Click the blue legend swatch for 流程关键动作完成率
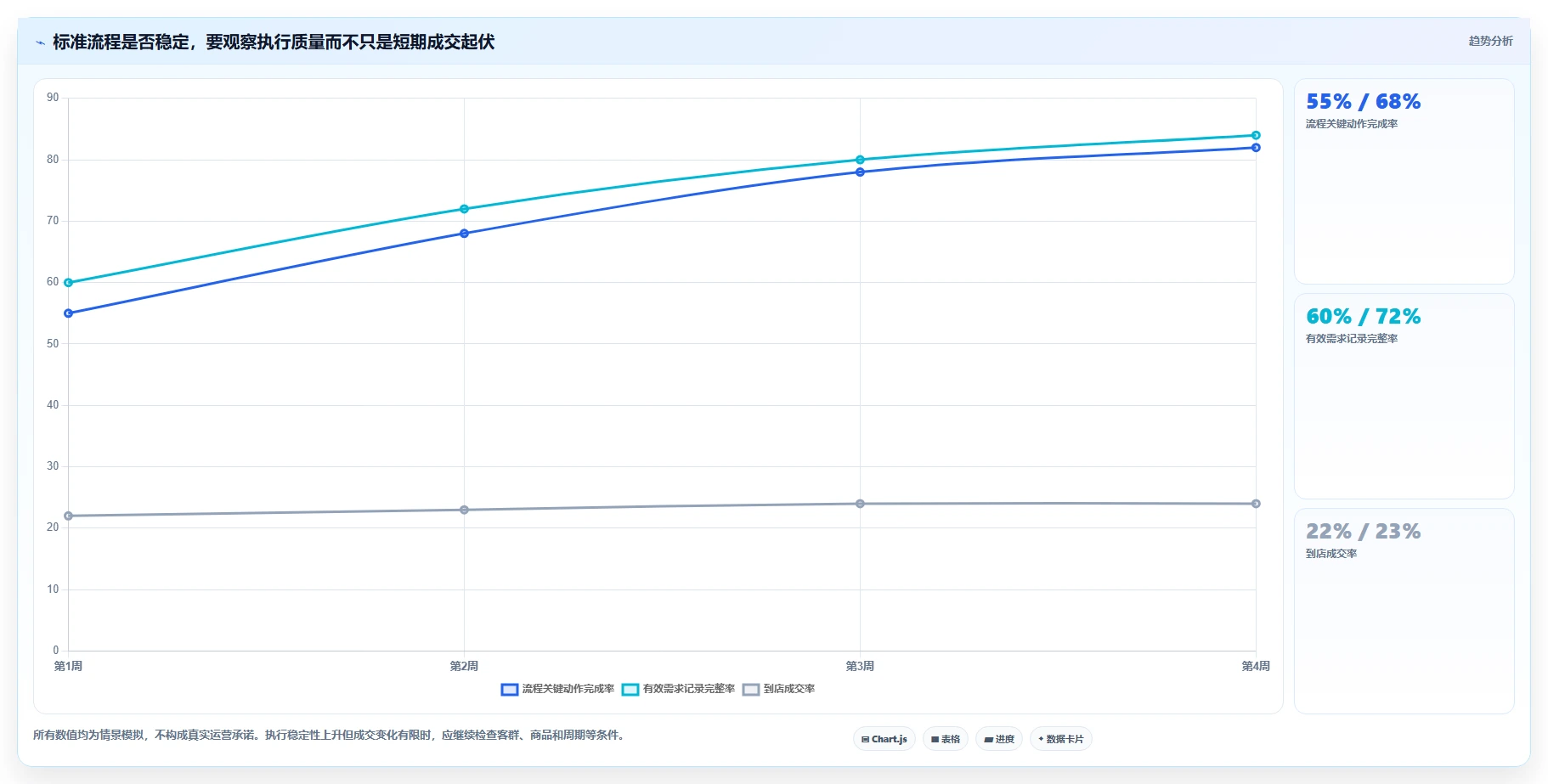 [x=510, y=690]
